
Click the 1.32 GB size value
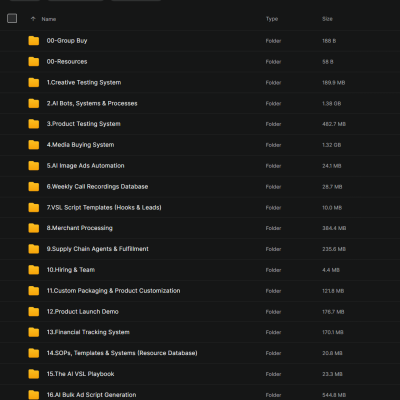coord(331,145)
